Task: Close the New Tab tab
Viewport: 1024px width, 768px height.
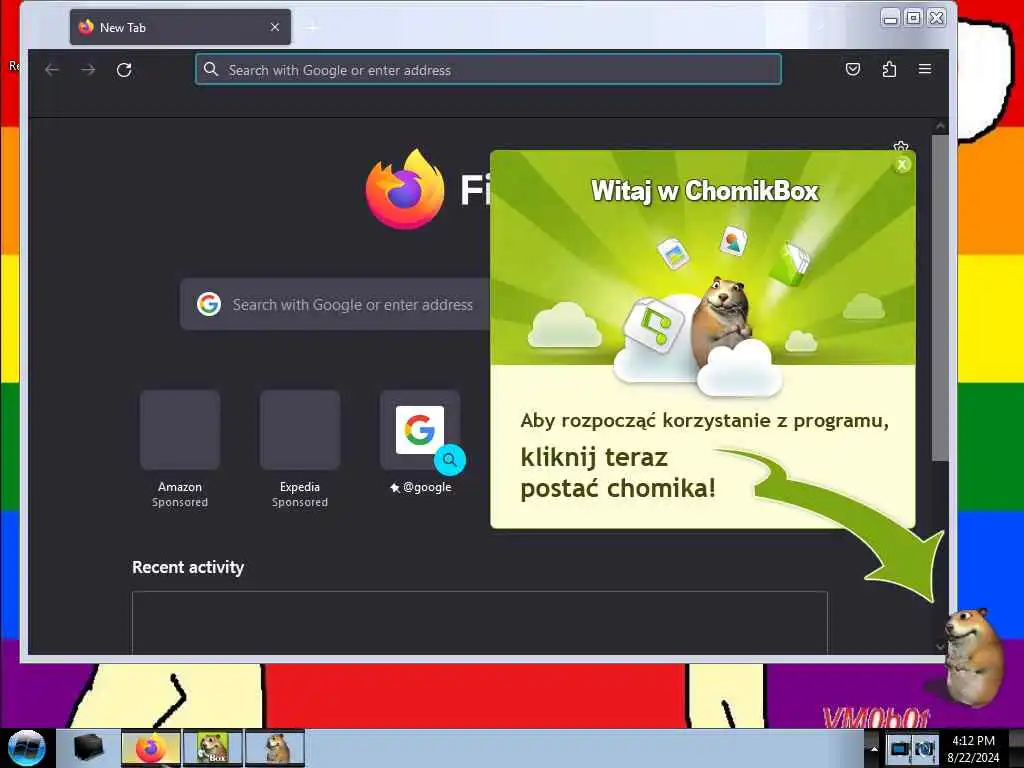Action: click(x=275, y=27)
